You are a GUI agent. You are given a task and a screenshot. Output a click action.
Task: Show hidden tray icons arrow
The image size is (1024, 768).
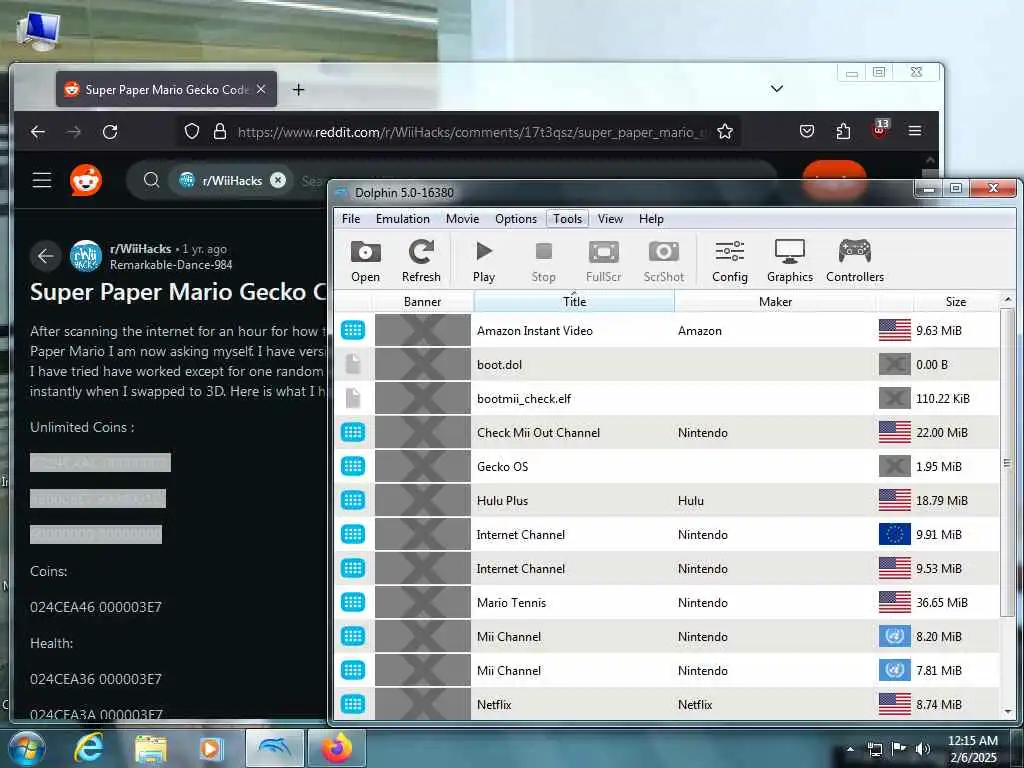(x=850, y=749)
